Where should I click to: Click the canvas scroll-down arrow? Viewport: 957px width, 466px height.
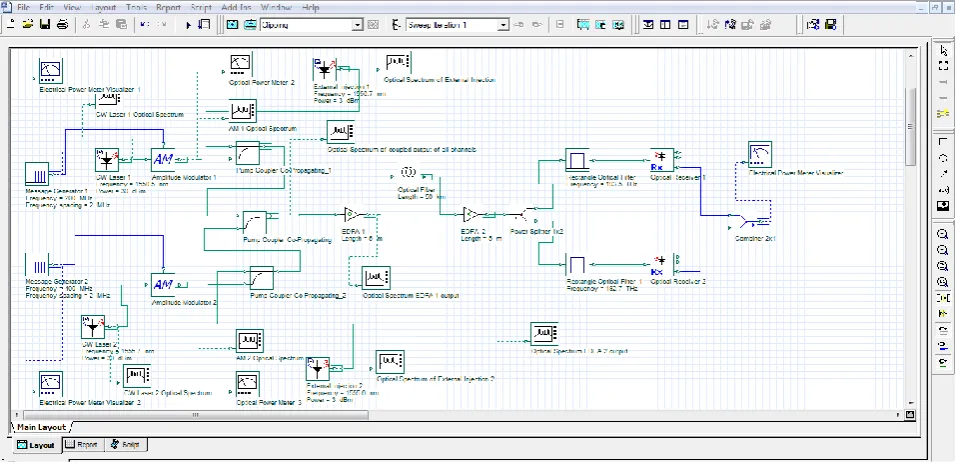point(909,403)
